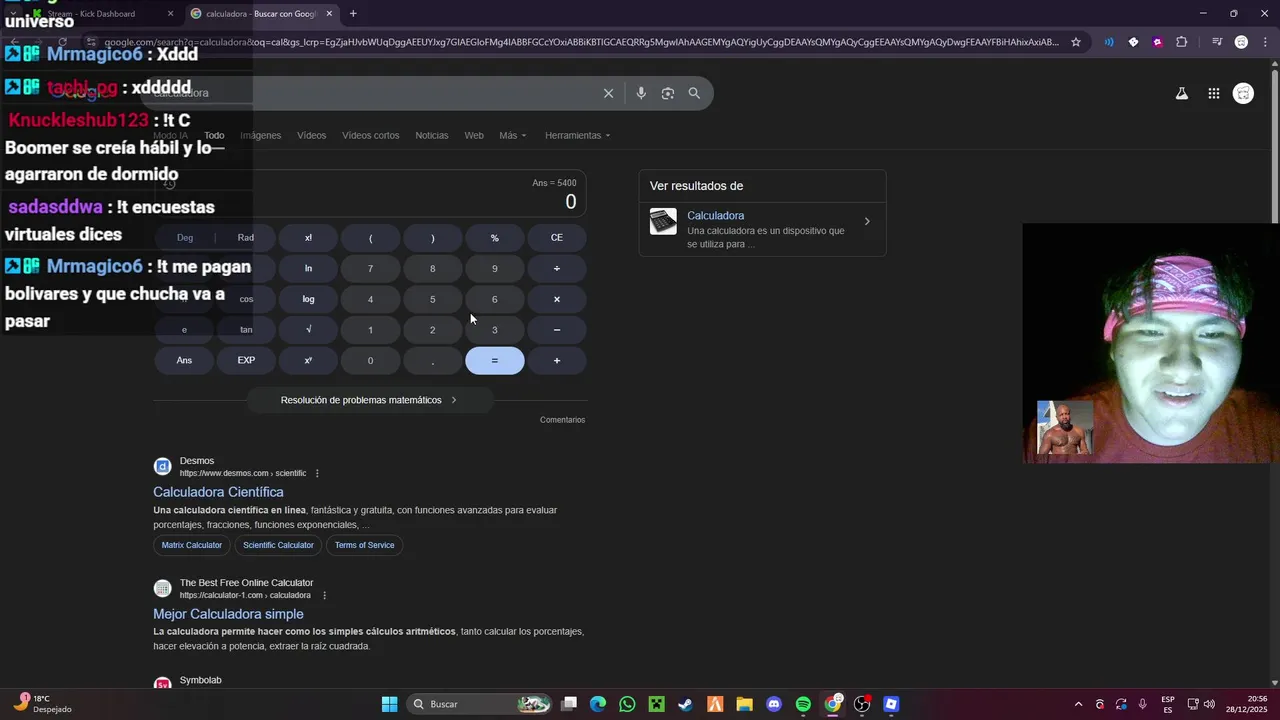Open Spotify from the taskbar

(803, 704)
